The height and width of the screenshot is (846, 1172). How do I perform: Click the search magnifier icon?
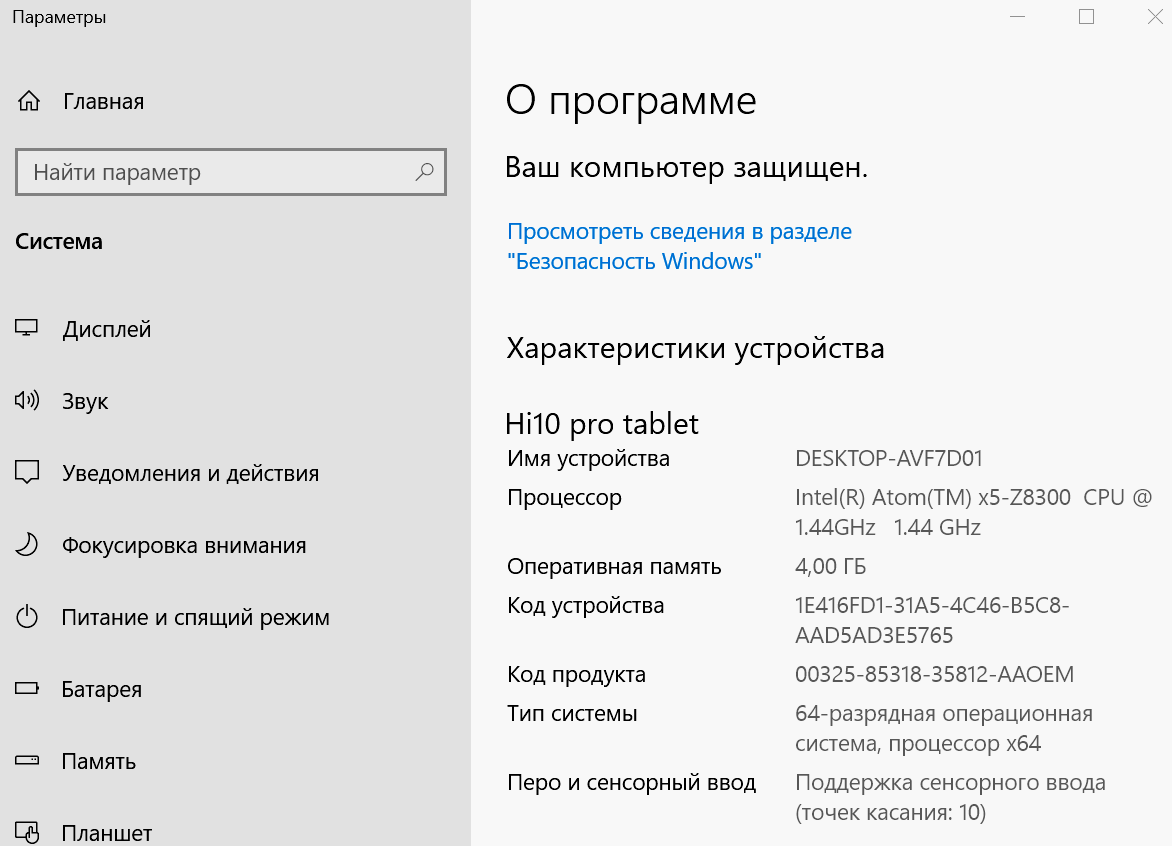click(424, 172)
